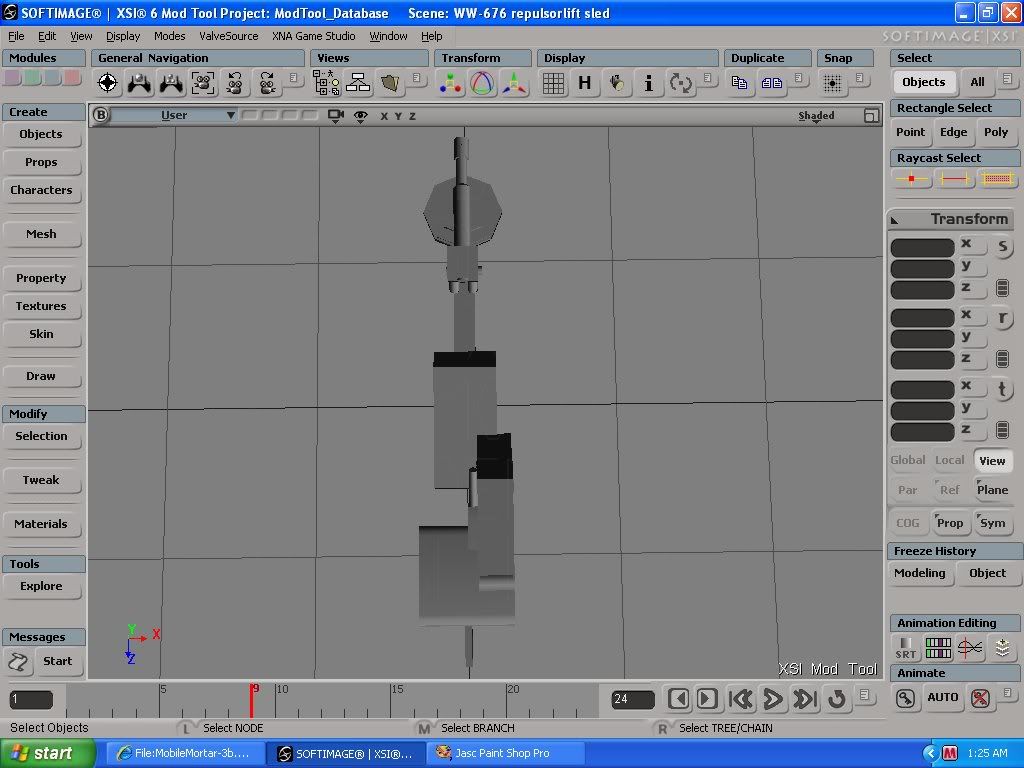Open Jasc Paint Shop Pro from taskbar
This screenshot has height=768, width=1024.
coord(504,753)
